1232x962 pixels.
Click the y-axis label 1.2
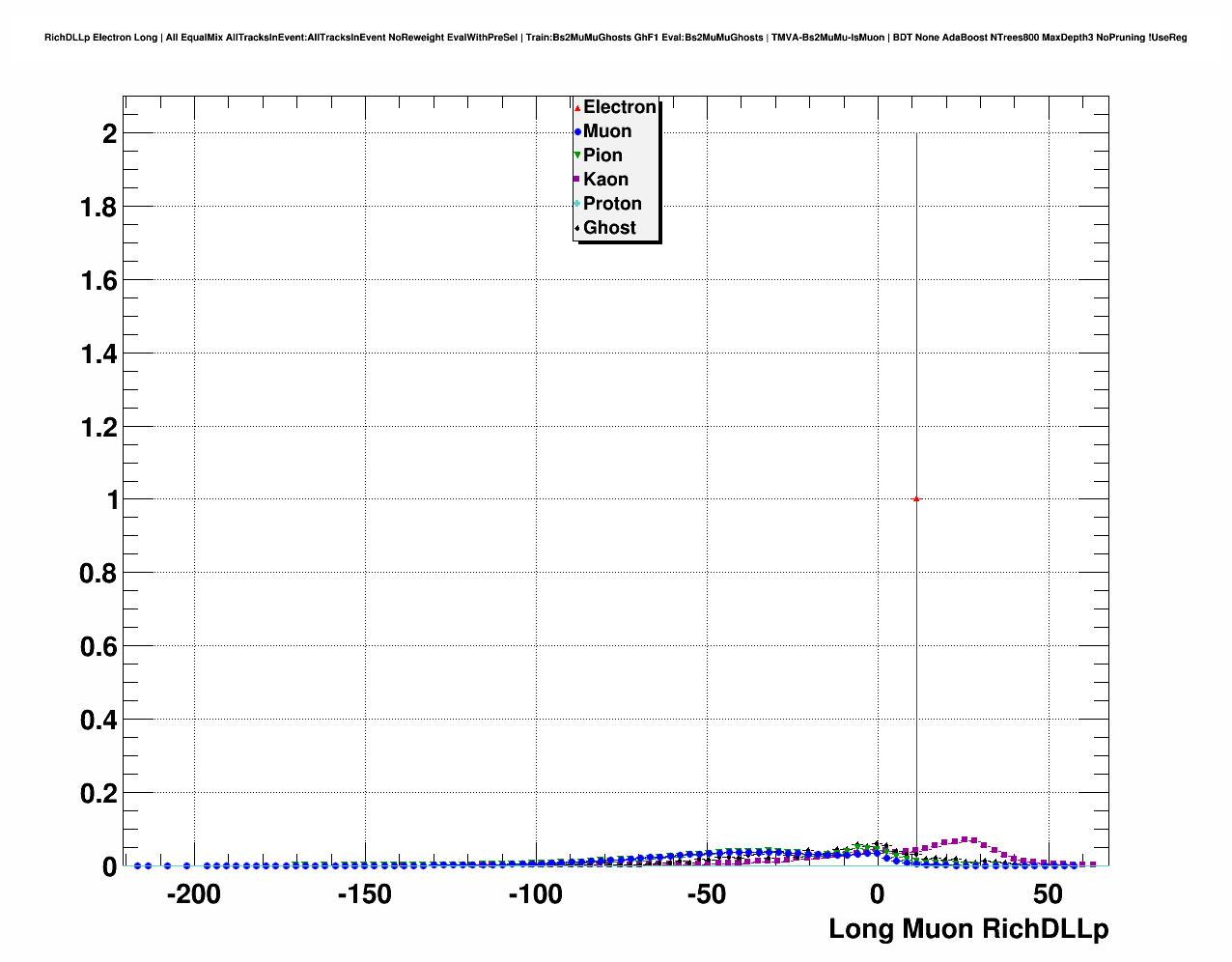point(98,428)
